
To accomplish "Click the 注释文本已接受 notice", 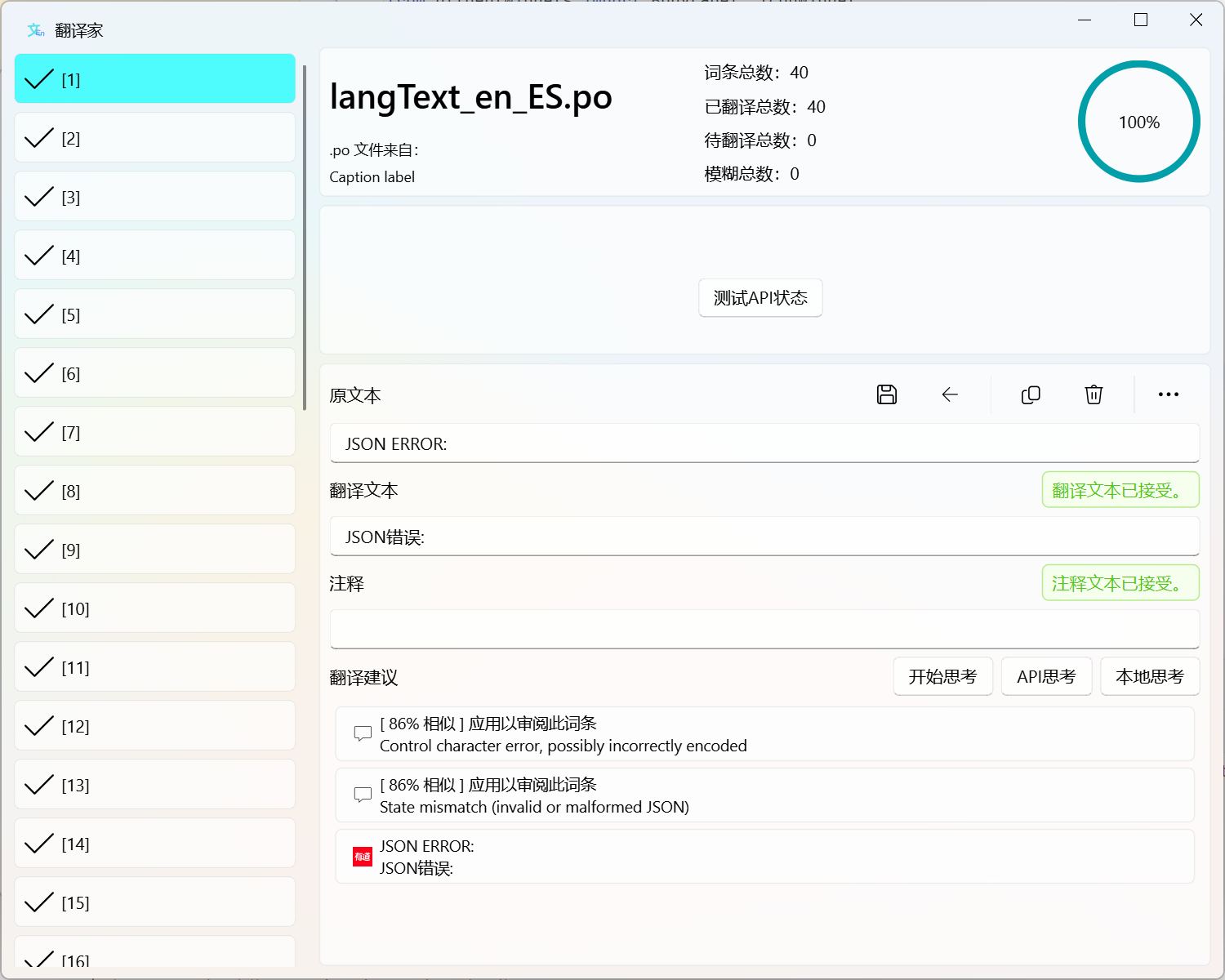I will pos(1120,583).
